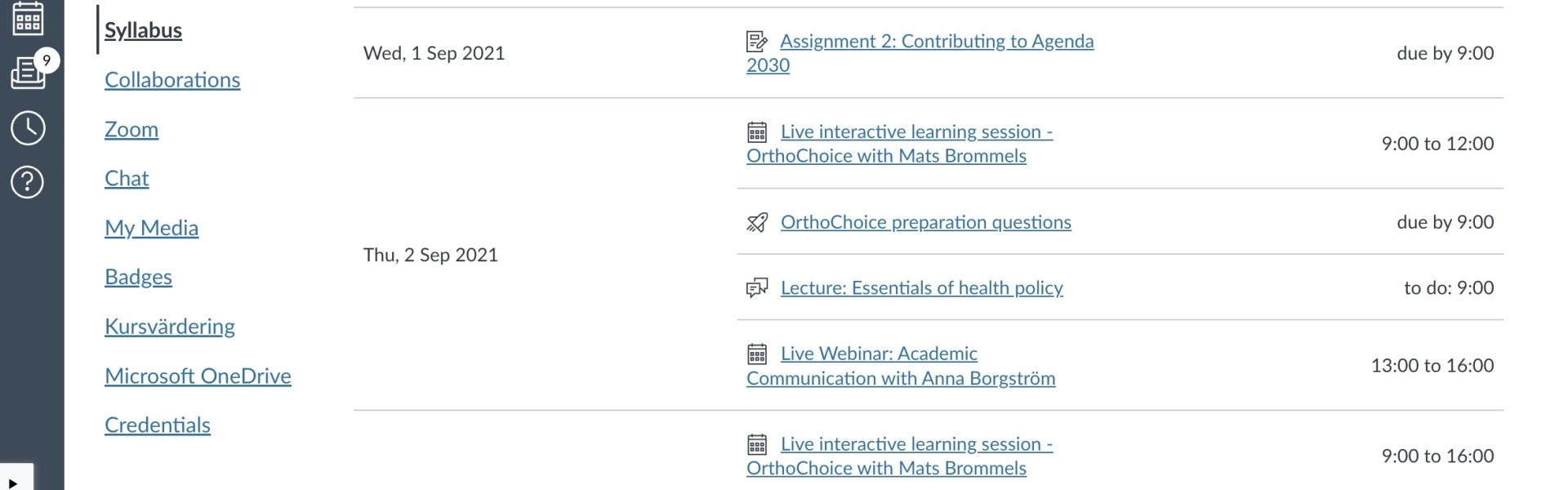Open Collaborations in course navigation
Viewport: 1568px width, 490px height.
click(172, 80)
